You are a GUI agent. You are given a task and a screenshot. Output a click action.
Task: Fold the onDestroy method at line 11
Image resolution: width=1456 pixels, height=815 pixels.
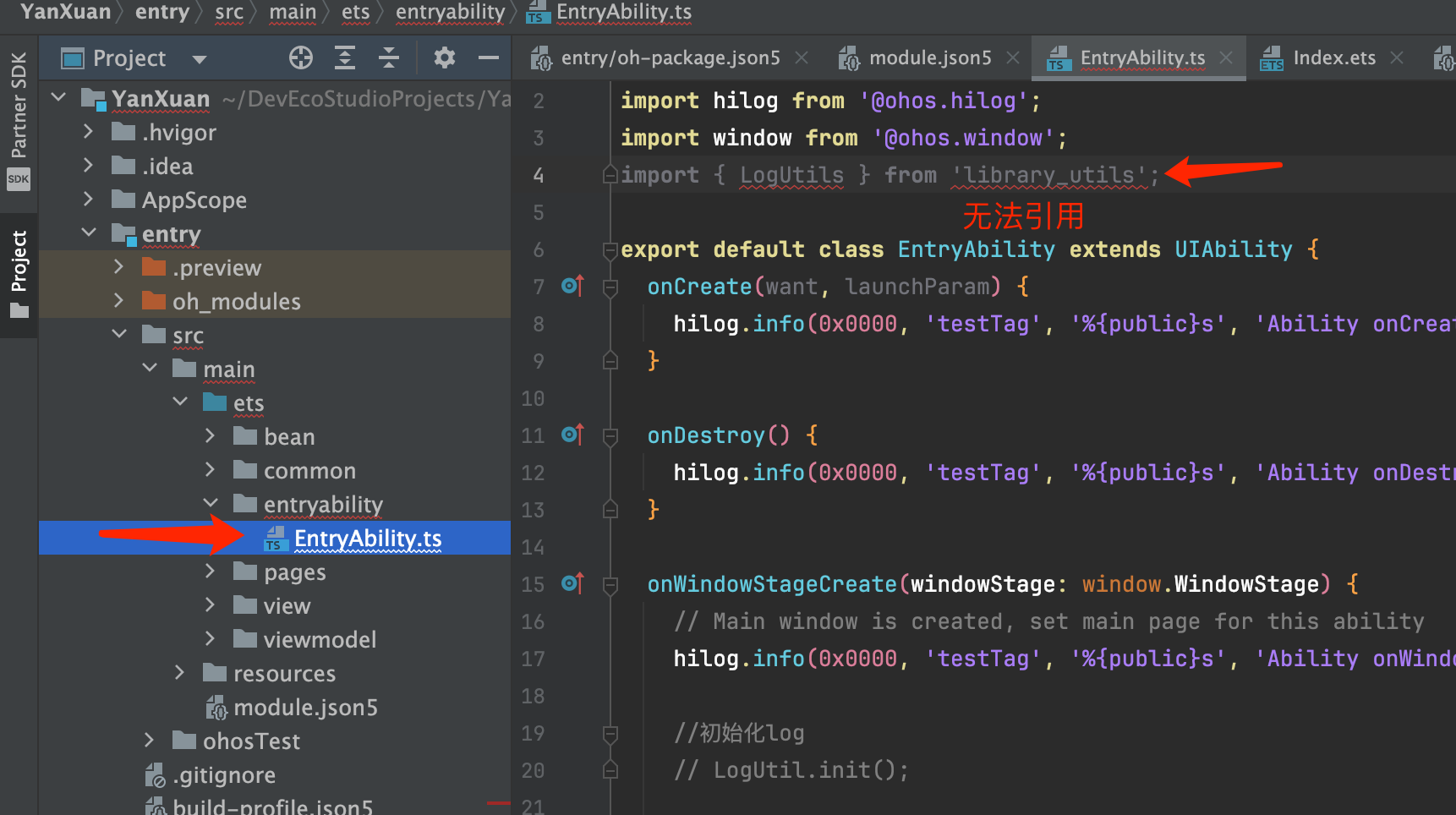pyautogui.click(x=610, y=436)
